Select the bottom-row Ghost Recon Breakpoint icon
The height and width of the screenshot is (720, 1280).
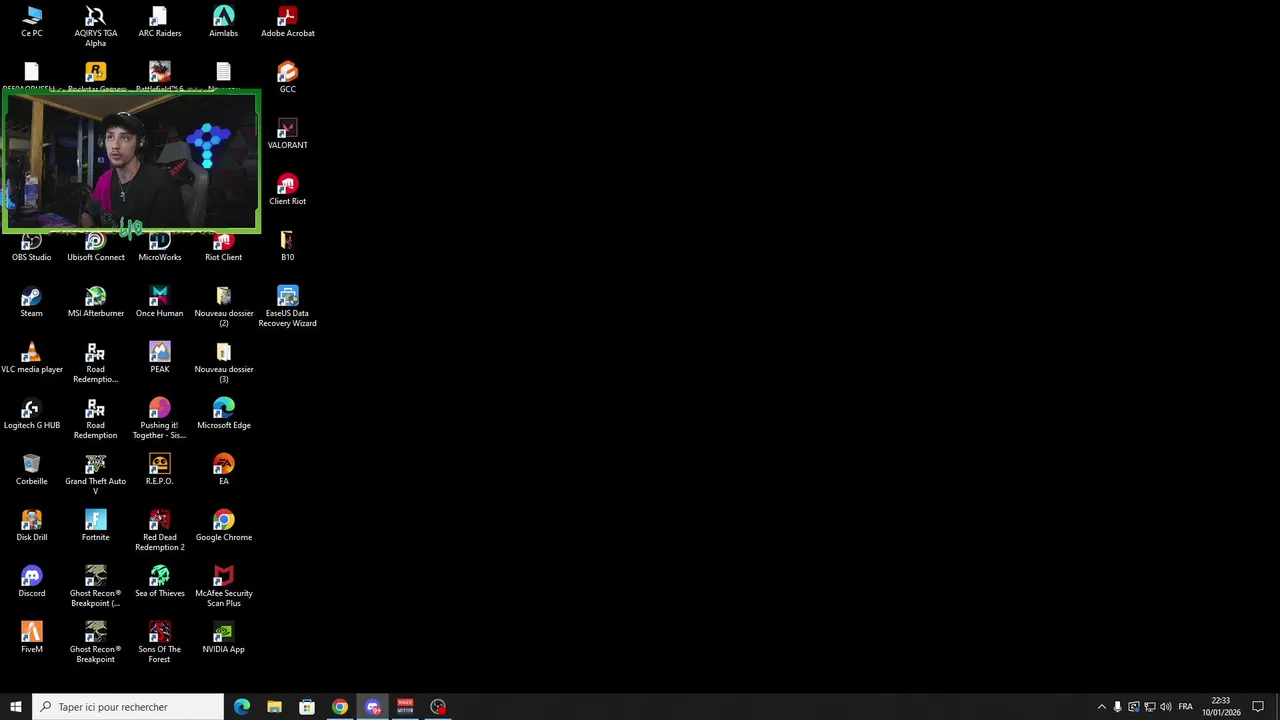96,643
